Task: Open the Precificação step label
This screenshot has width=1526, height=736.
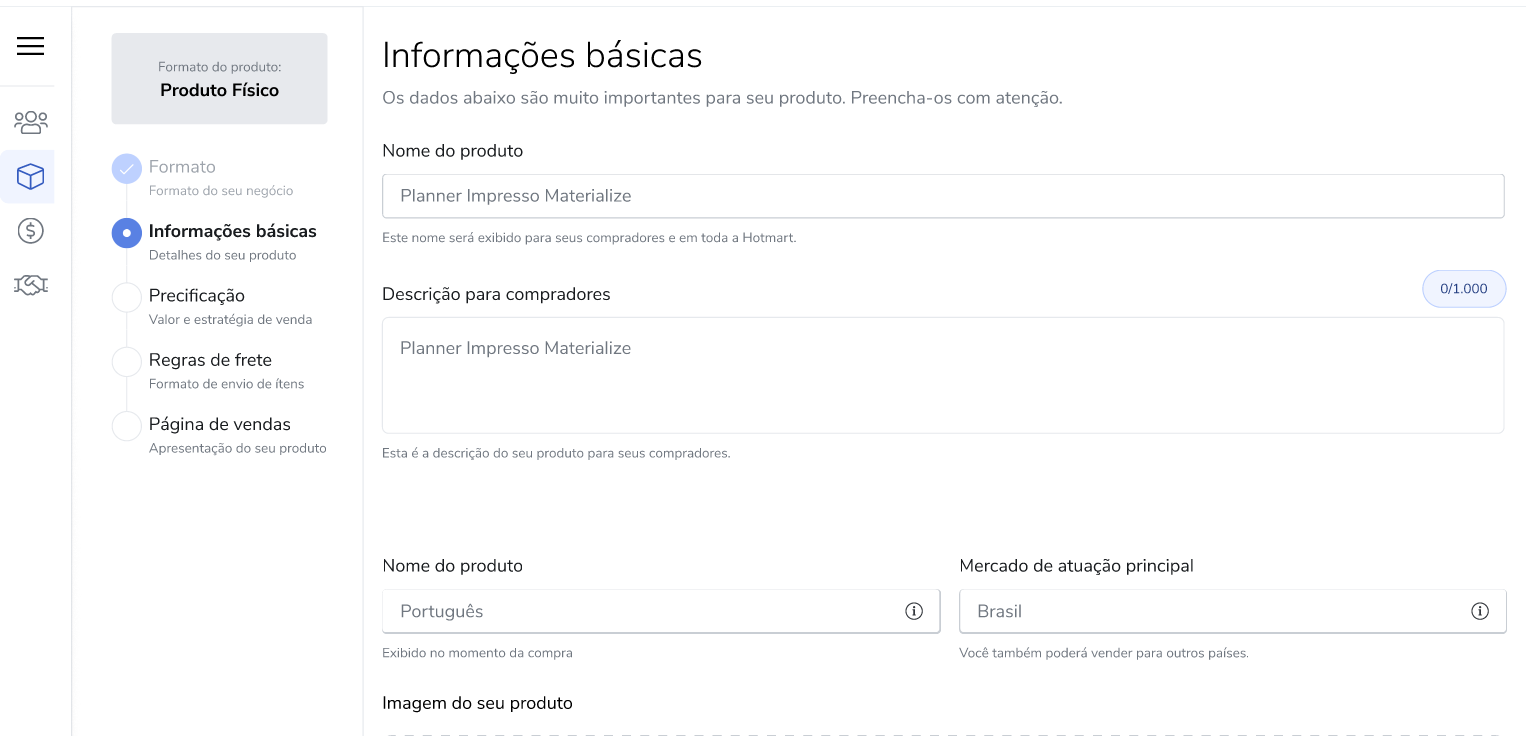Action: click(x=197, y=296)
